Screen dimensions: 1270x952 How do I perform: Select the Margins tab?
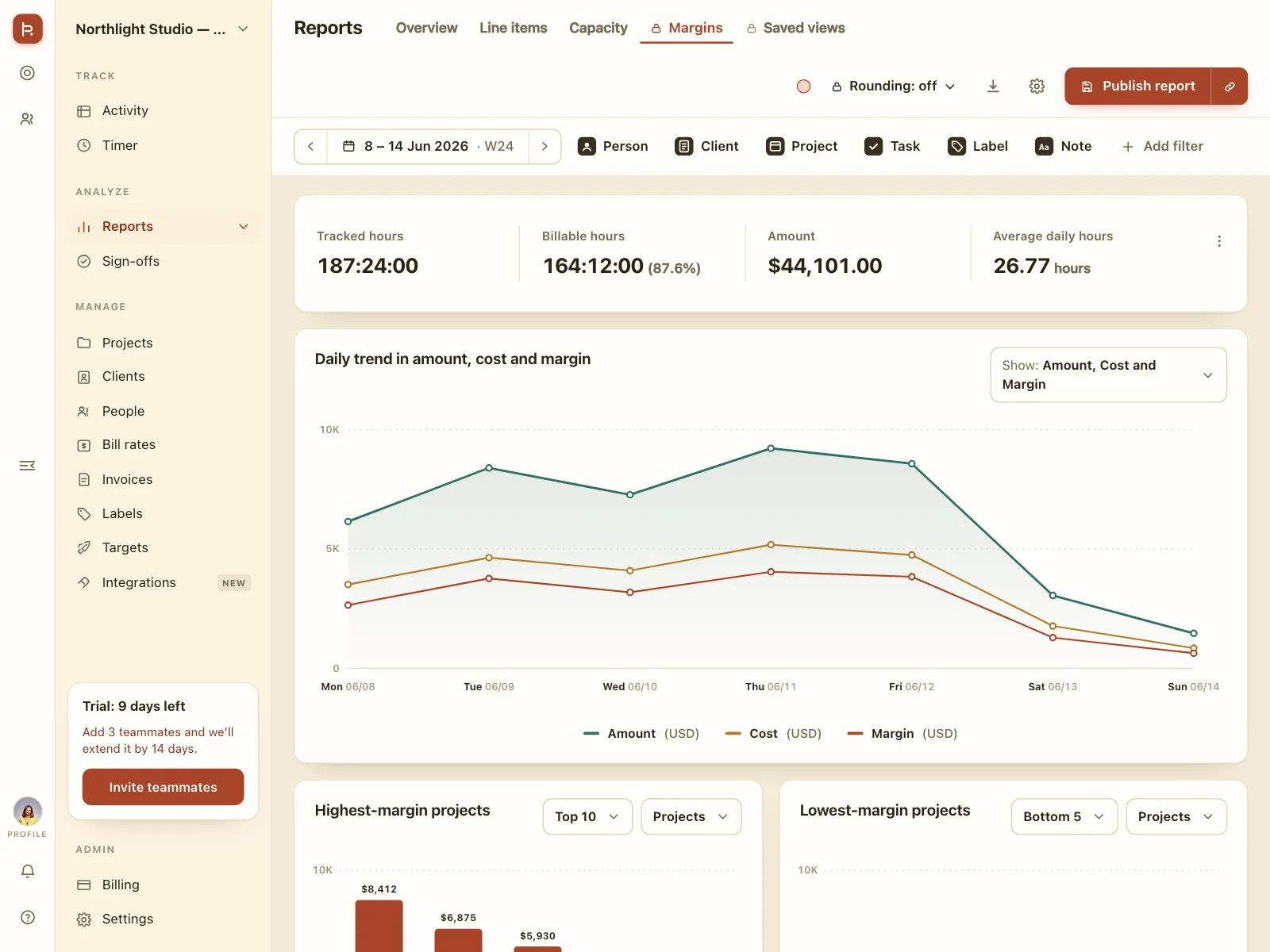pos(687,29)
